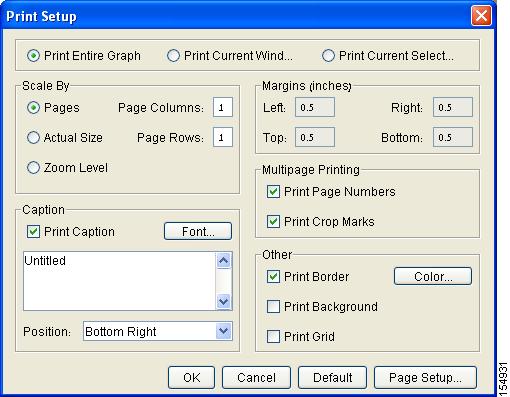This screenshot has height=397, width=510.
Task: Enable Print Background checkbox
Action: coord(273,307)
